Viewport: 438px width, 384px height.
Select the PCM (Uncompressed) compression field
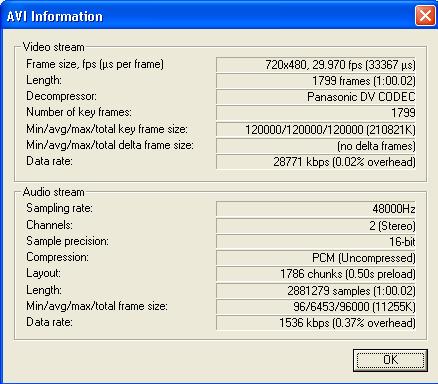pyautogui.click(x=316, y=258)
